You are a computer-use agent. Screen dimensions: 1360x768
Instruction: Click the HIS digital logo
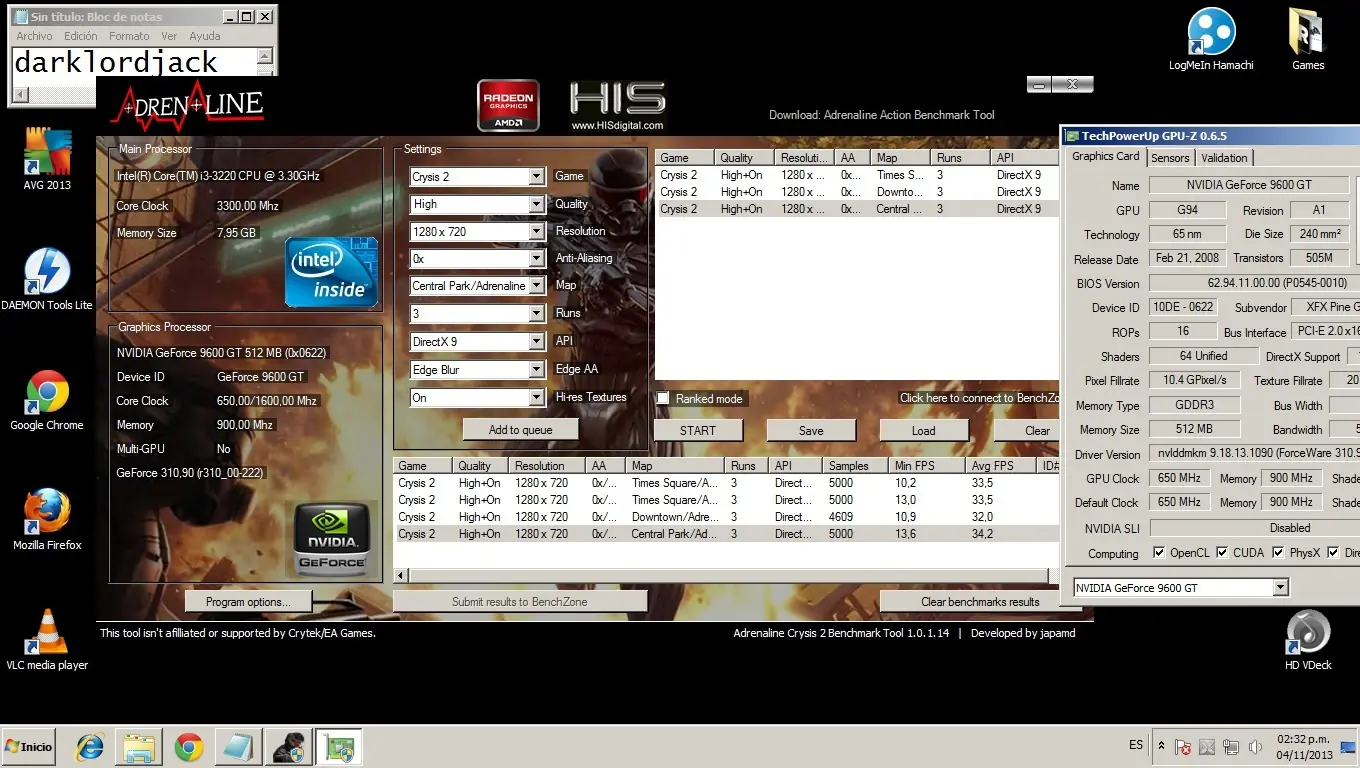coord(617,105)
